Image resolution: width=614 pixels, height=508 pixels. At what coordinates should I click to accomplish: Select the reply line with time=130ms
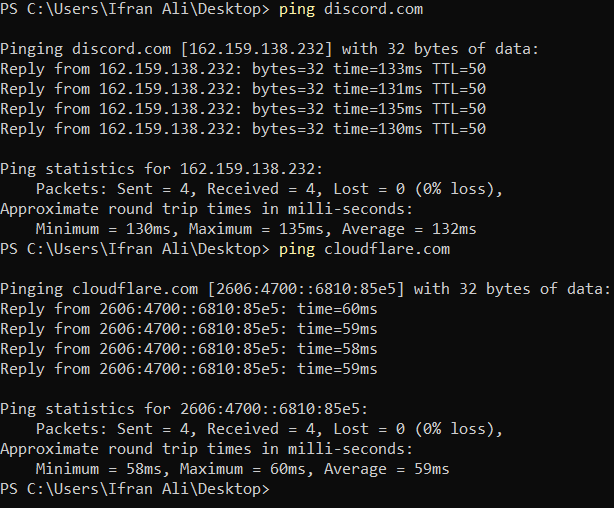[243, 129]
